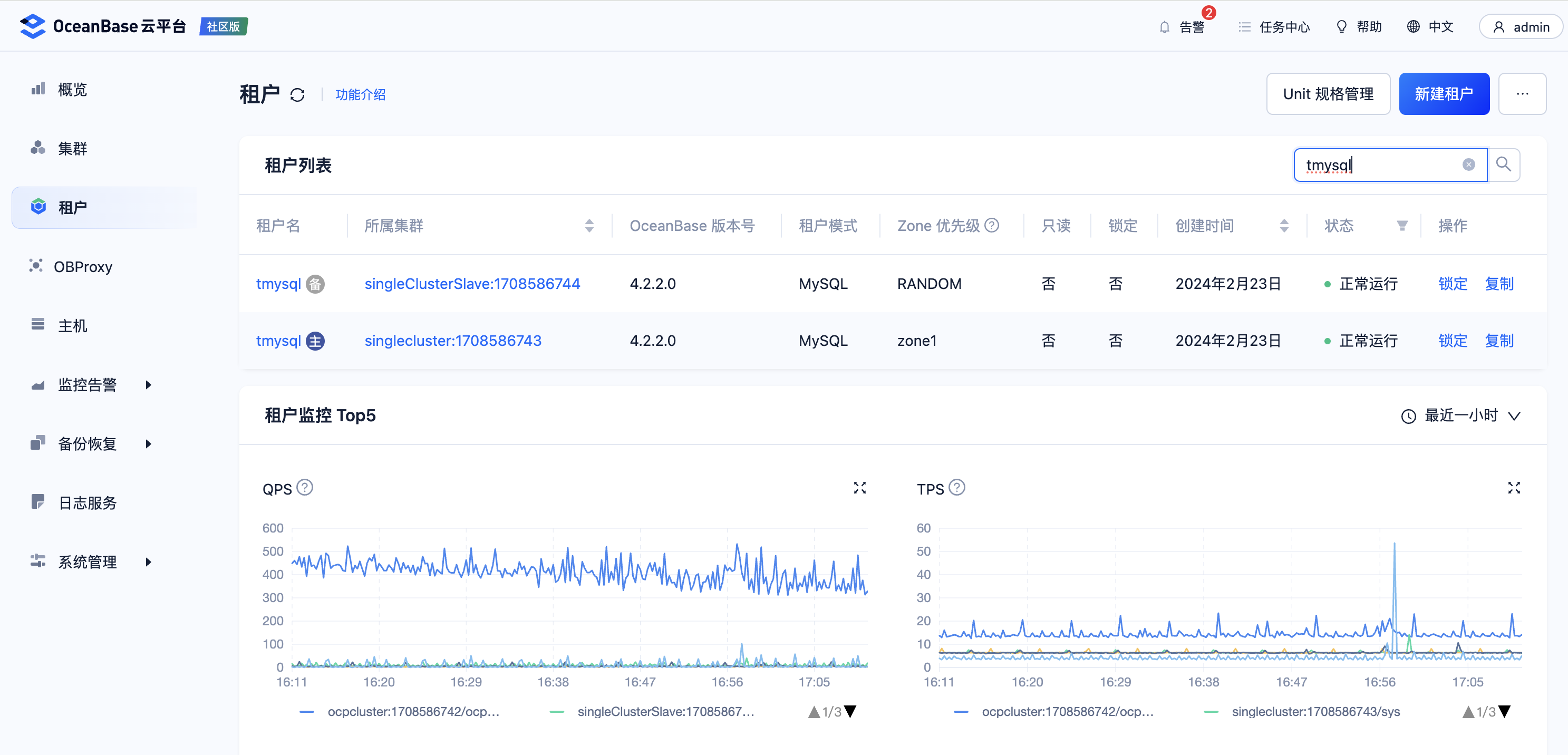Open OBProxy in the sidebar
This screenshot has height=755, width=1568.
tap(83, 267)
